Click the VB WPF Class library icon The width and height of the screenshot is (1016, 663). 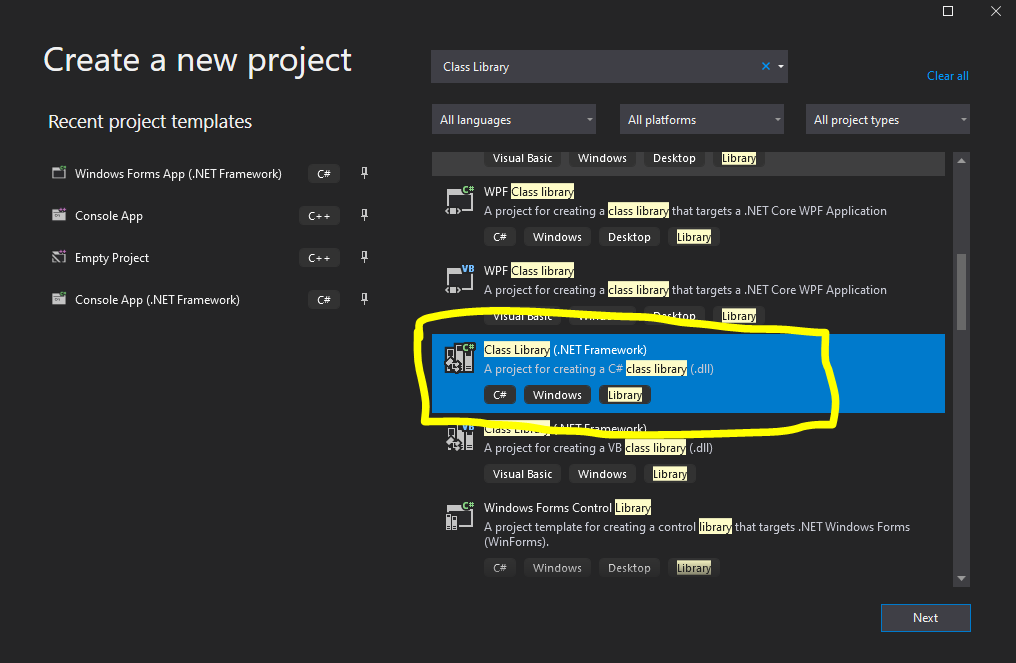click(x=459, y=279)
